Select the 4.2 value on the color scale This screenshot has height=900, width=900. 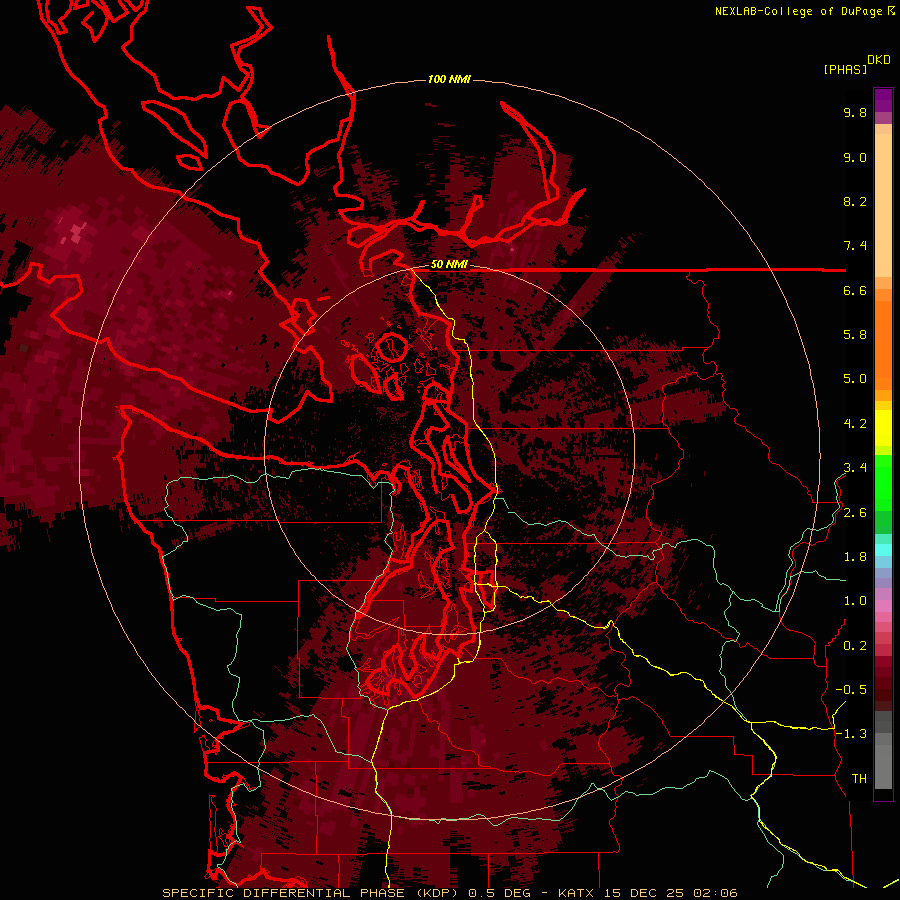pyautogui.click(x=855, y=424)
